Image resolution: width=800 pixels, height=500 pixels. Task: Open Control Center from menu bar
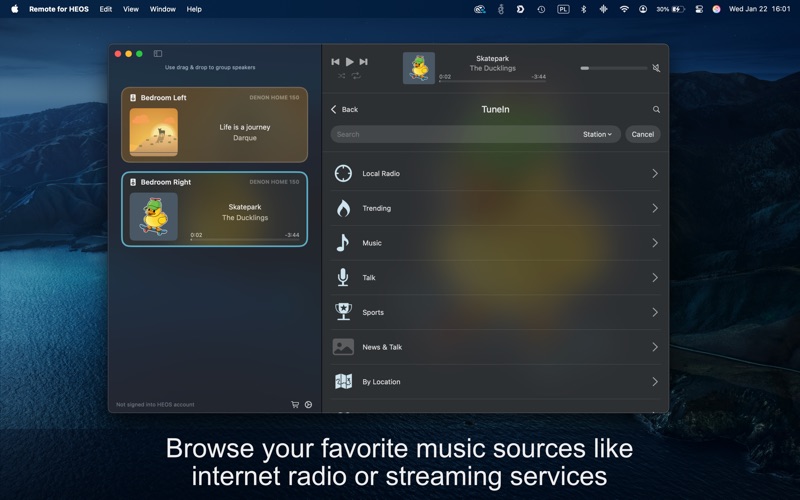699,9
